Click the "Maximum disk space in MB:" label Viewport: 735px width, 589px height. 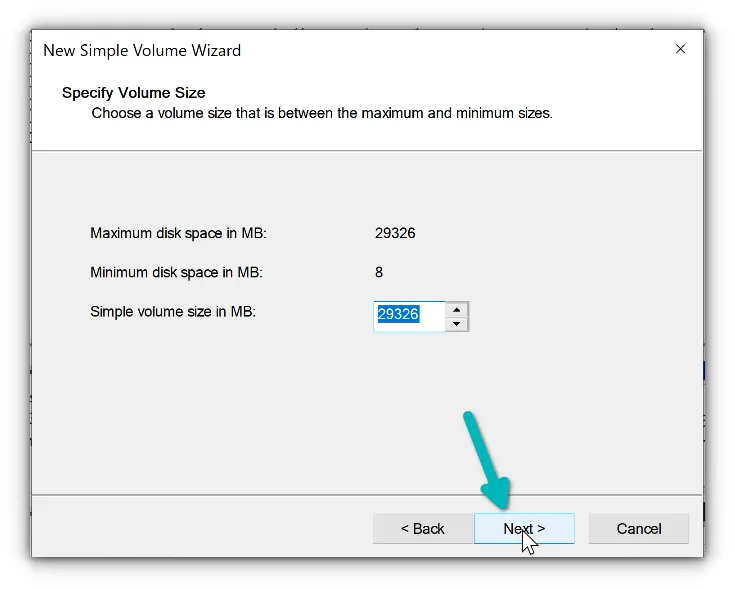[178, 233]
